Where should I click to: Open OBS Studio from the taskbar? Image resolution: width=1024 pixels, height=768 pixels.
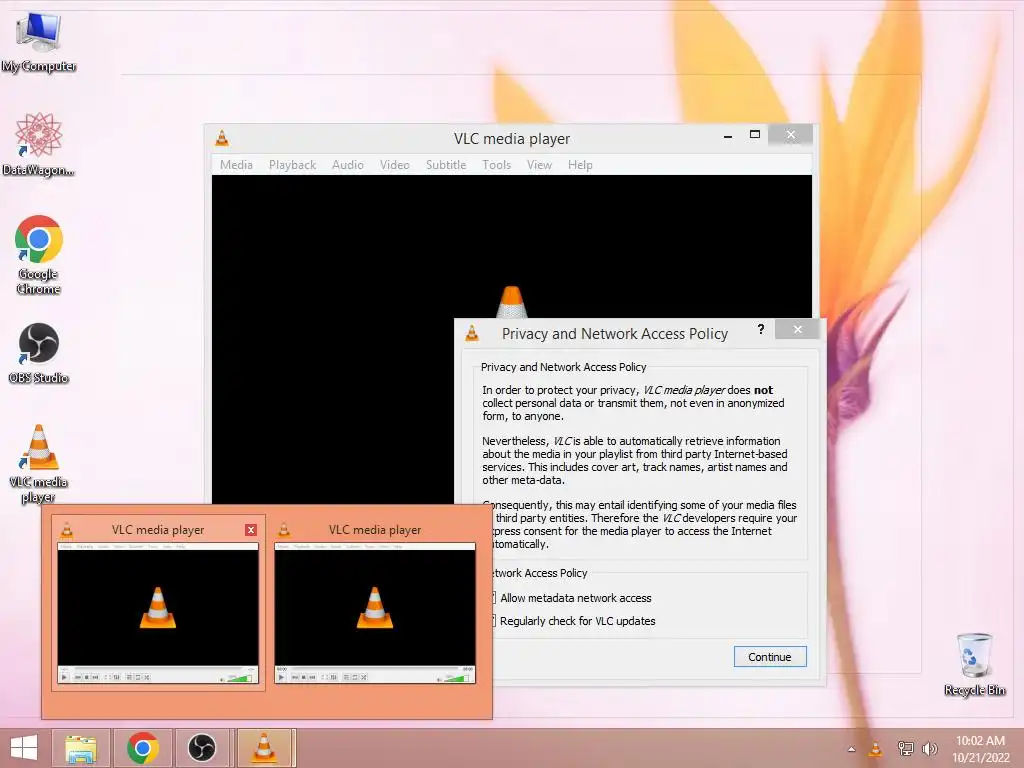pos(202,748)
